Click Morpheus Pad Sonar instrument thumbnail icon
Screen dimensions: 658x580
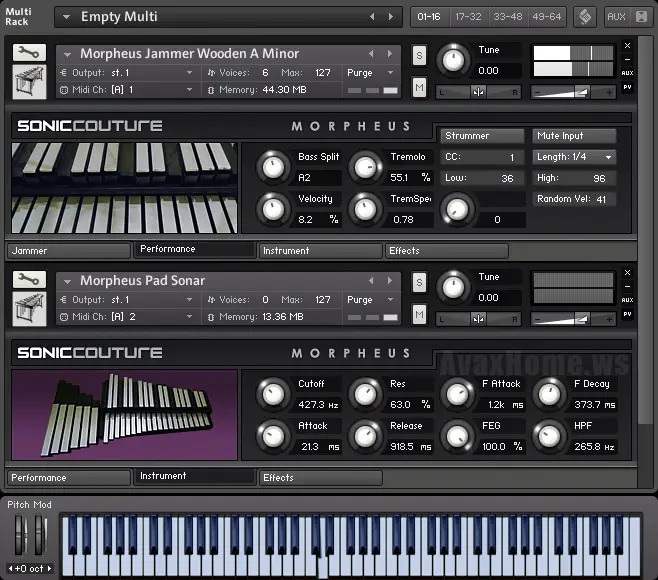pyautogui.click(x=29, y=309)
